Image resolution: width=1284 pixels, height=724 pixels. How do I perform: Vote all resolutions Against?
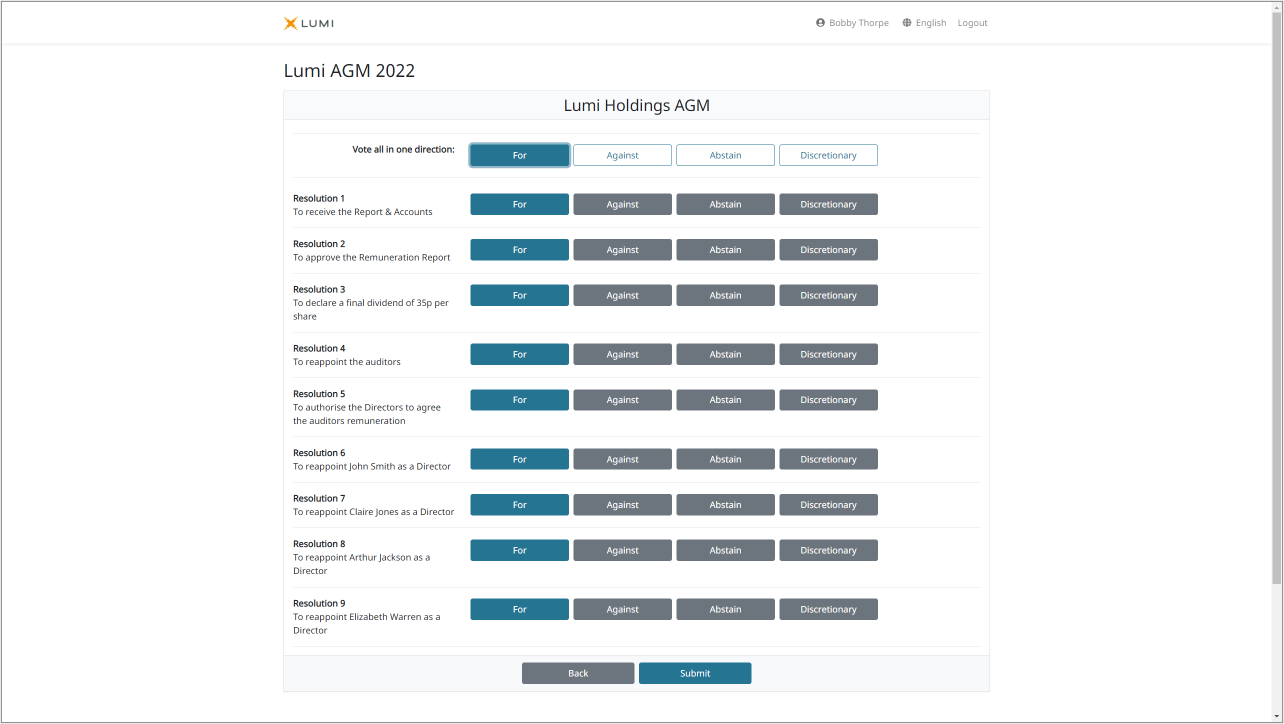pyautogui.click(x=623, y=155)
